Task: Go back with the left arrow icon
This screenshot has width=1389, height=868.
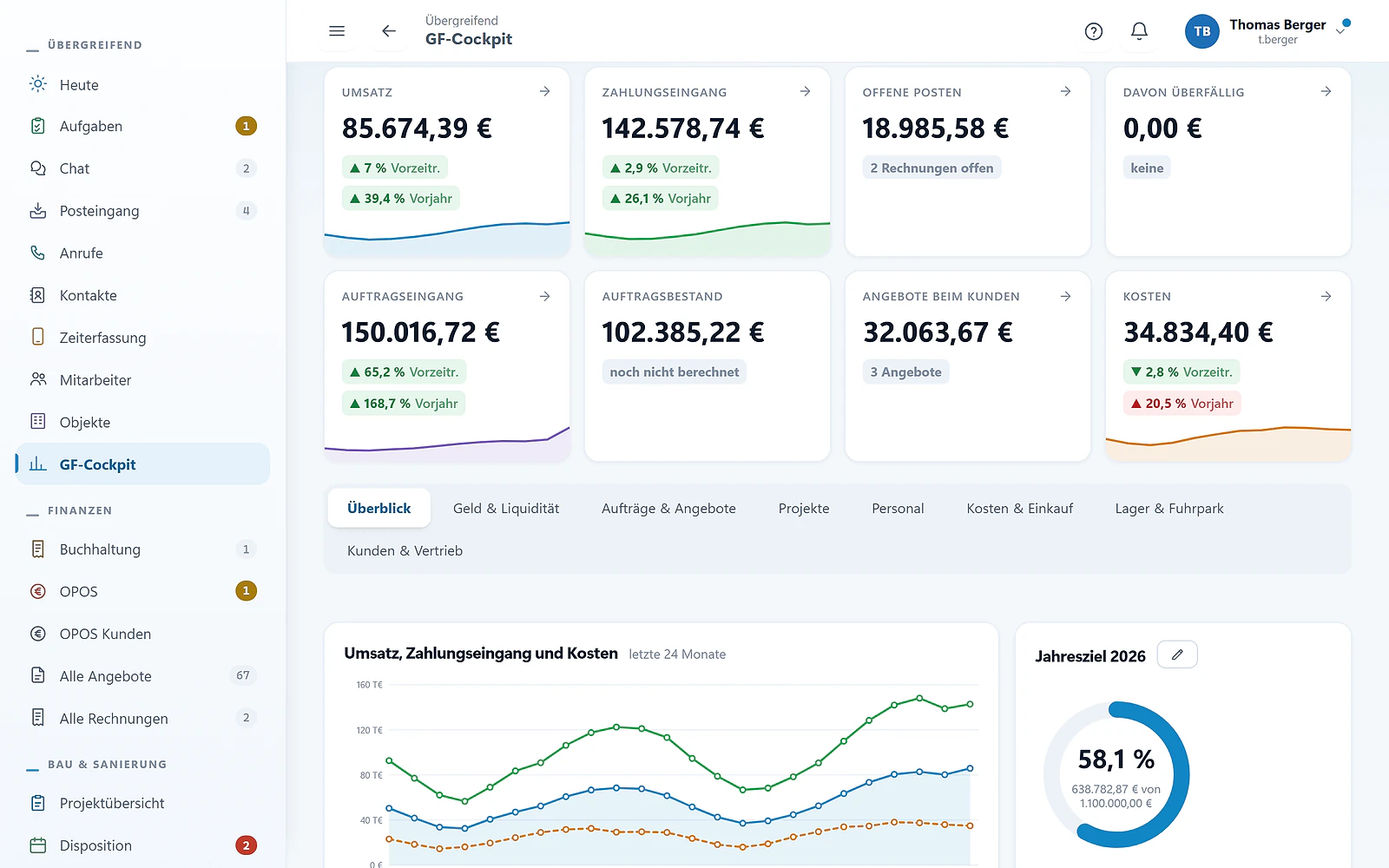Action: pyautogui.click(x=389, y=31)
